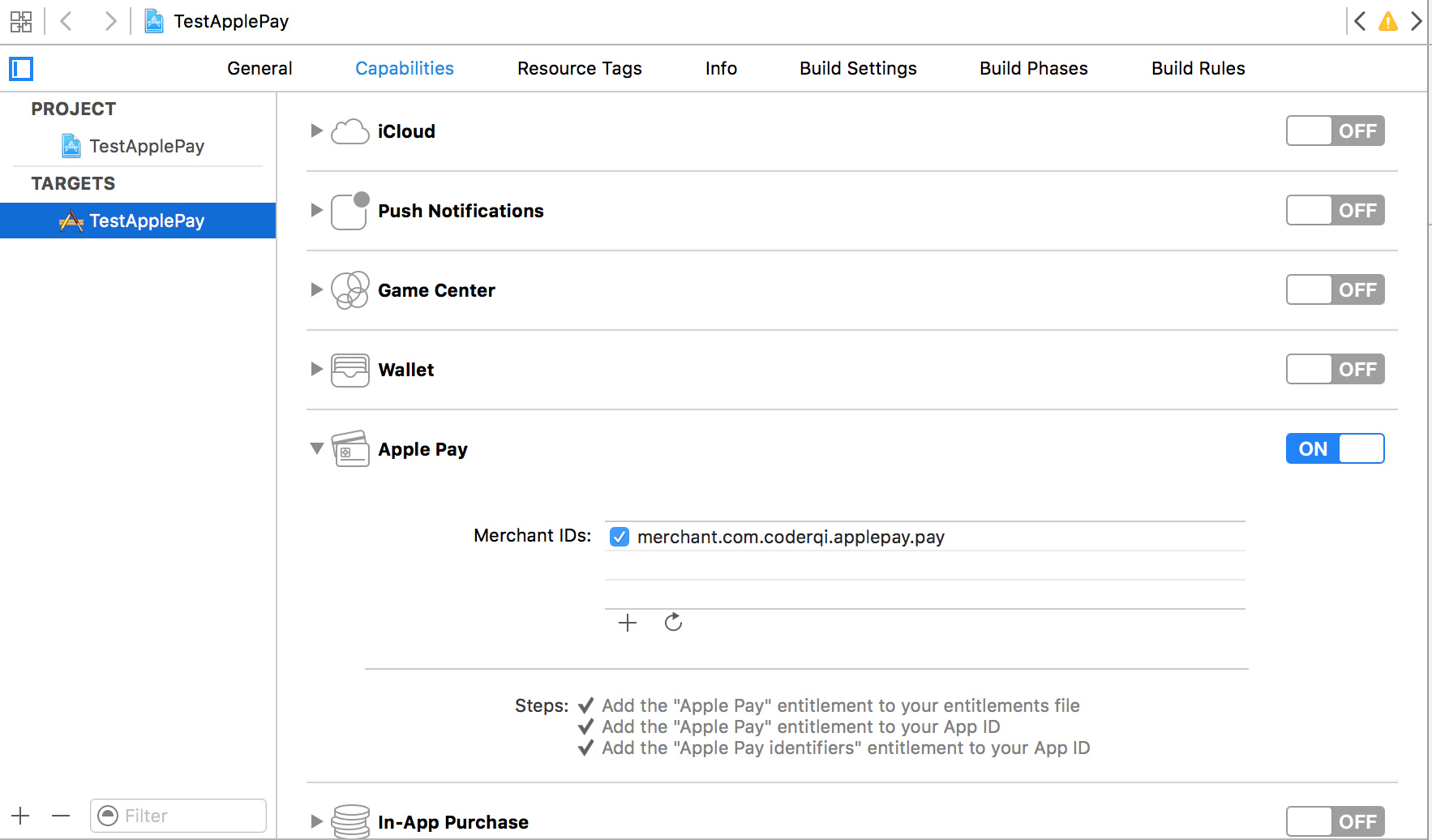The image size is (1432, 840).
Task: Select the TestApplePay project item
Action: coord(146,146)
